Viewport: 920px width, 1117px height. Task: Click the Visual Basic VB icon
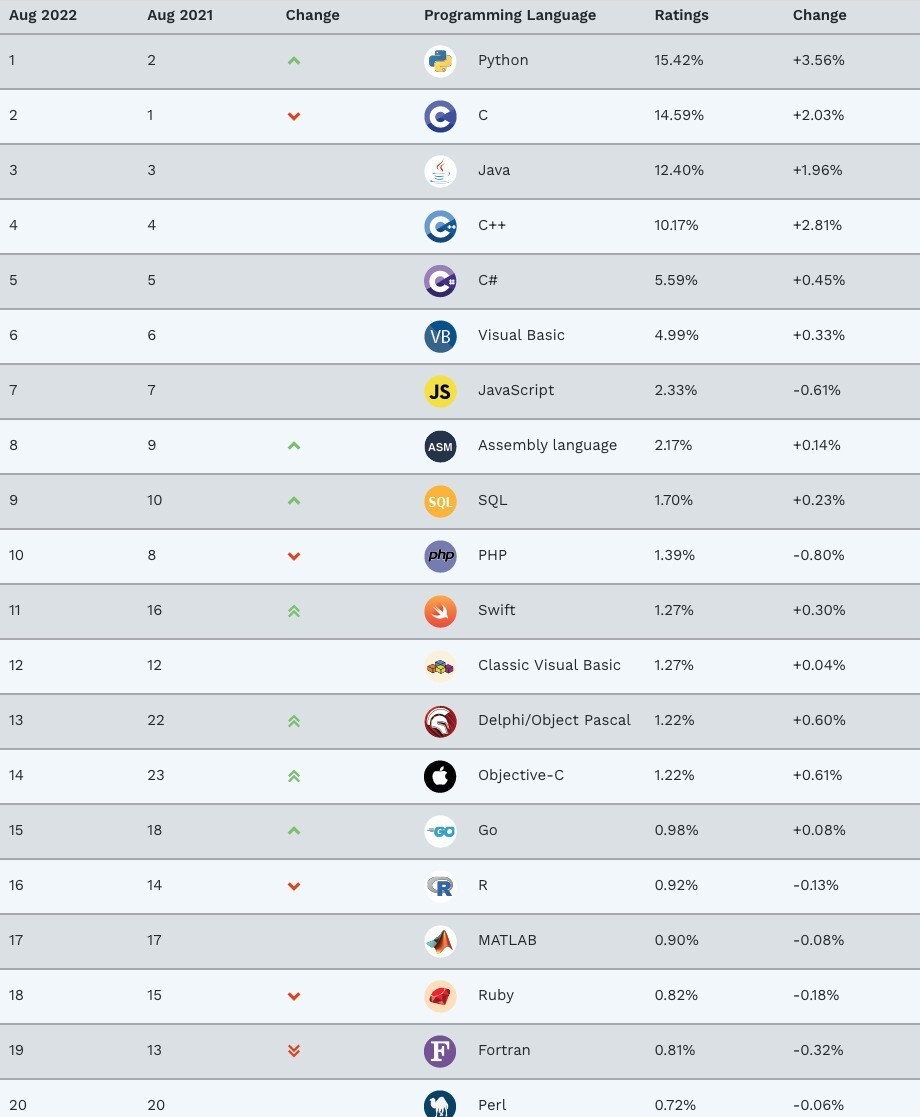pyautogui.click(x=440, y=336)
